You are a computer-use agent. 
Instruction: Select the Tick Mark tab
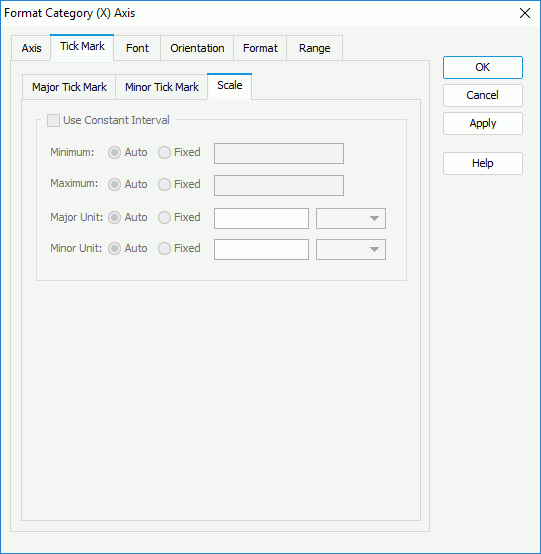(x=82, y=47)
